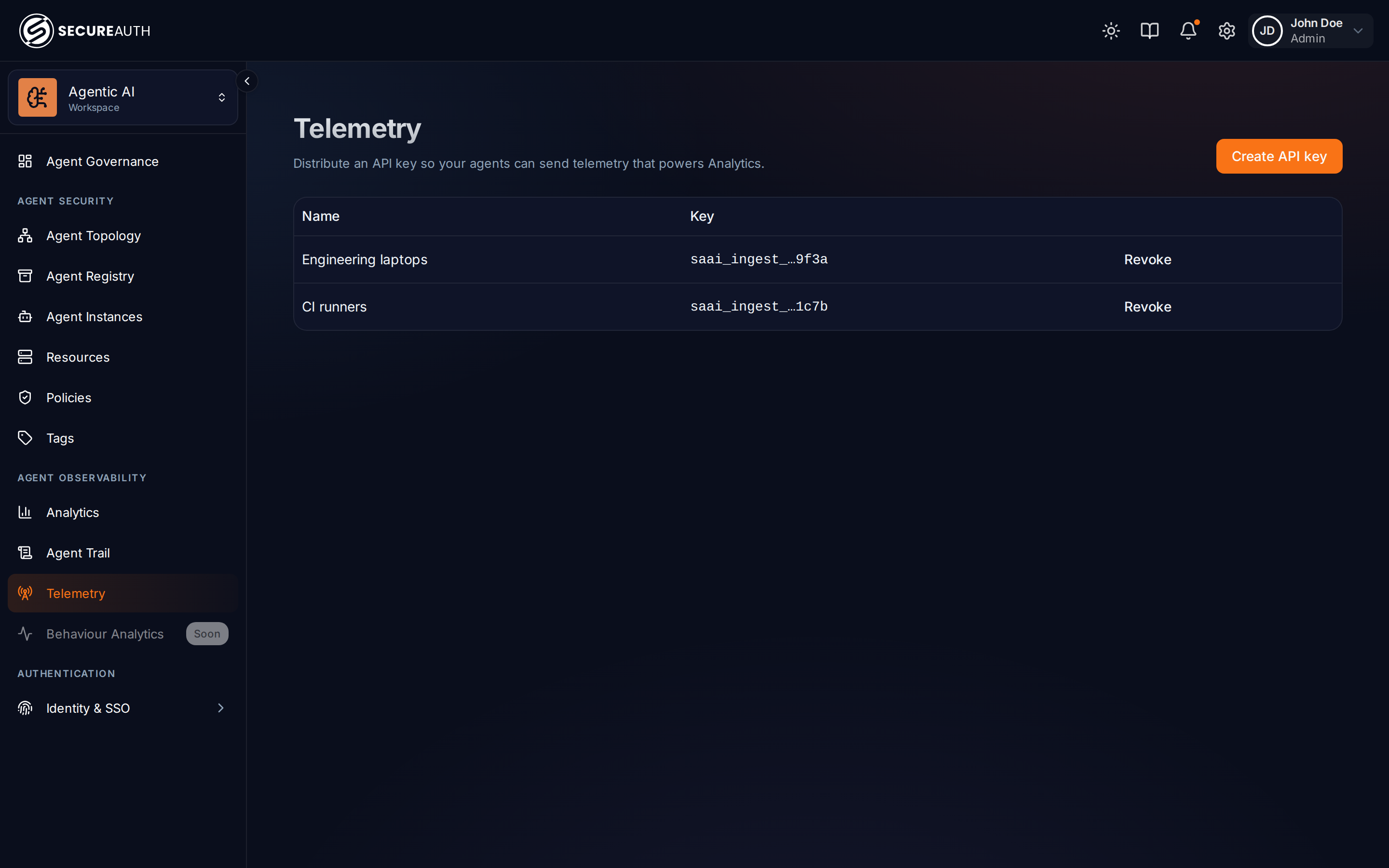Click the Agent Trail scroll icon
Image resolution: width=1389 pixels, height=868 pixels.
click(25, 553)
